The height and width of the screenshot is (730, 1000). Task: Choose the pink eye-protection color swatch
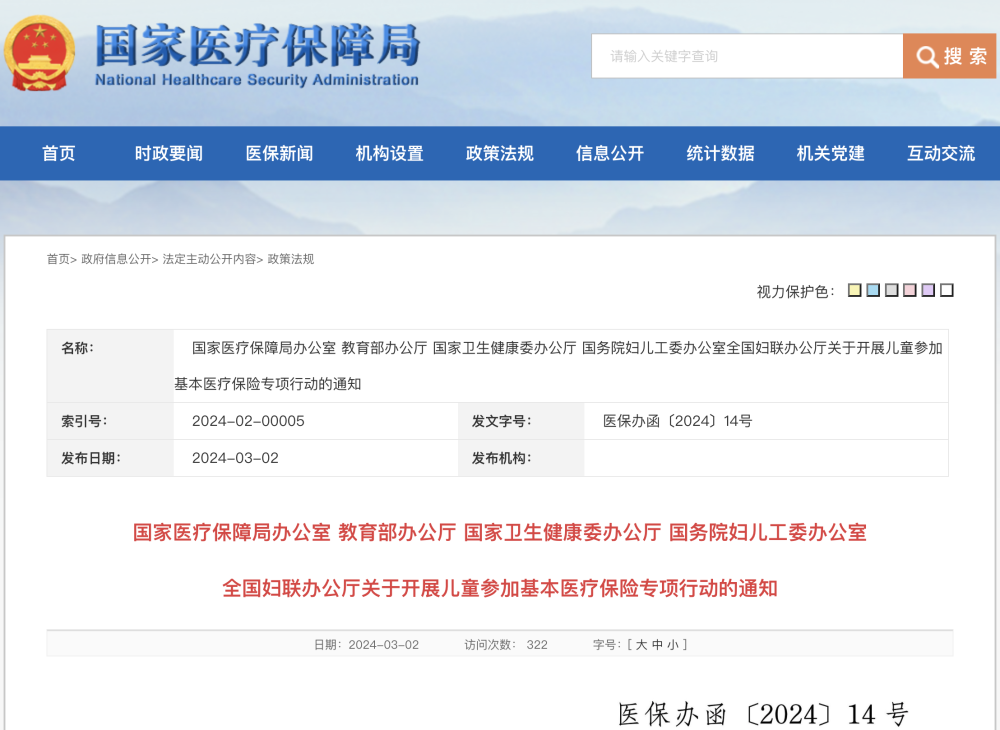coord(910,291)
